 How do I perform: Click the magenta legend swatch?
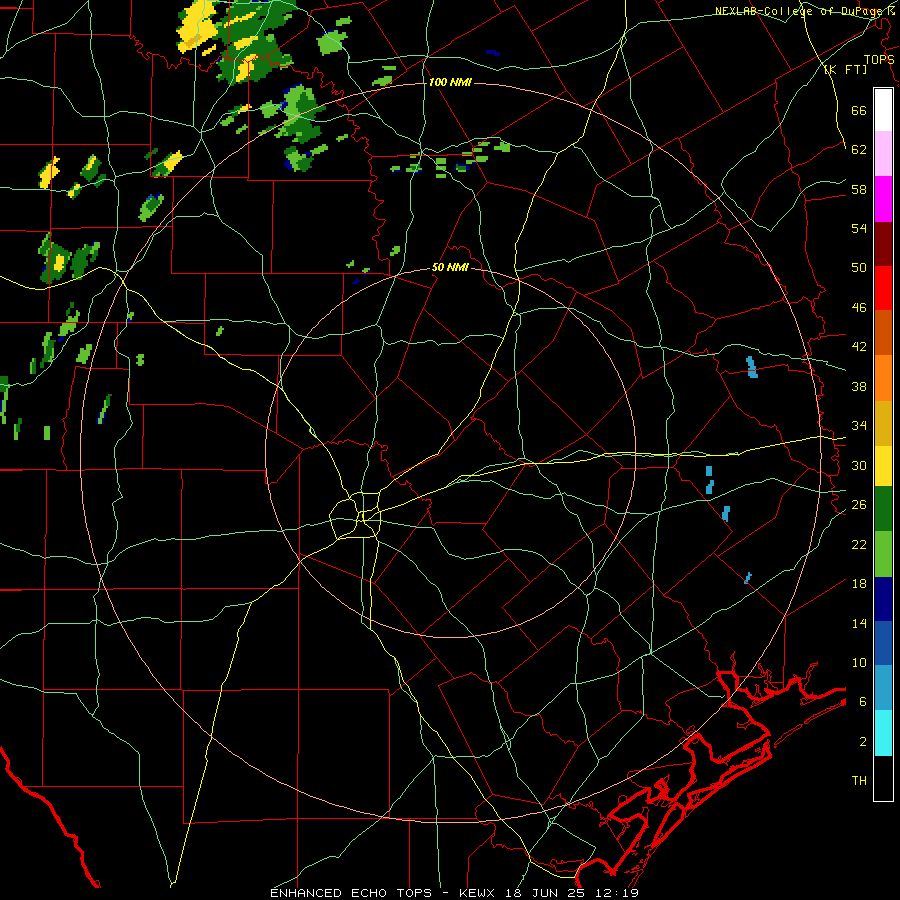pos(883,199)
